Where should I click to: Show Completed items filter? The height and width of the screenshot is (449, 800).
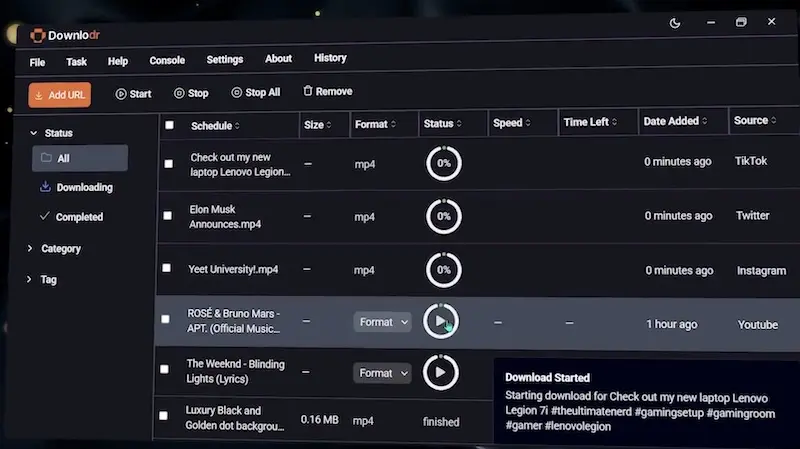[71, 217]
